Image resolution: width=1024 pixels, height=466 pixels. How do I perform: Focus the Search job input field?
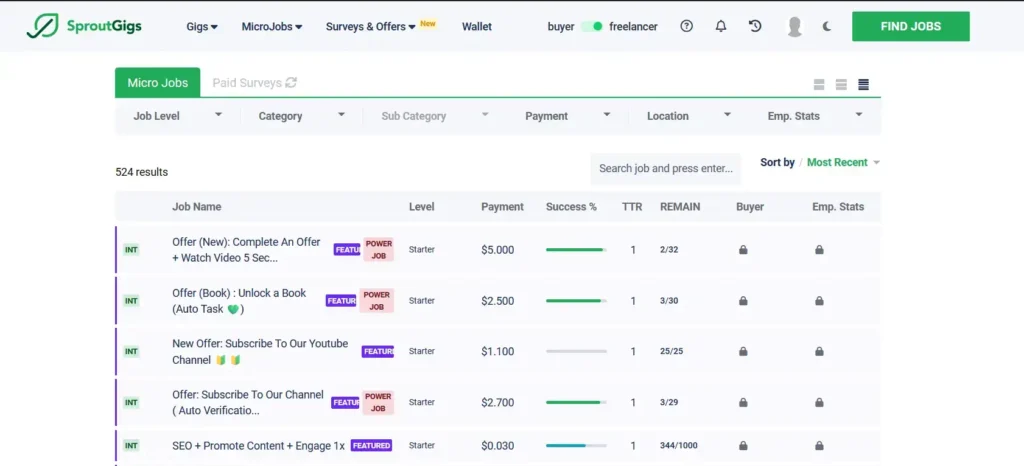[x=665, y=168]
